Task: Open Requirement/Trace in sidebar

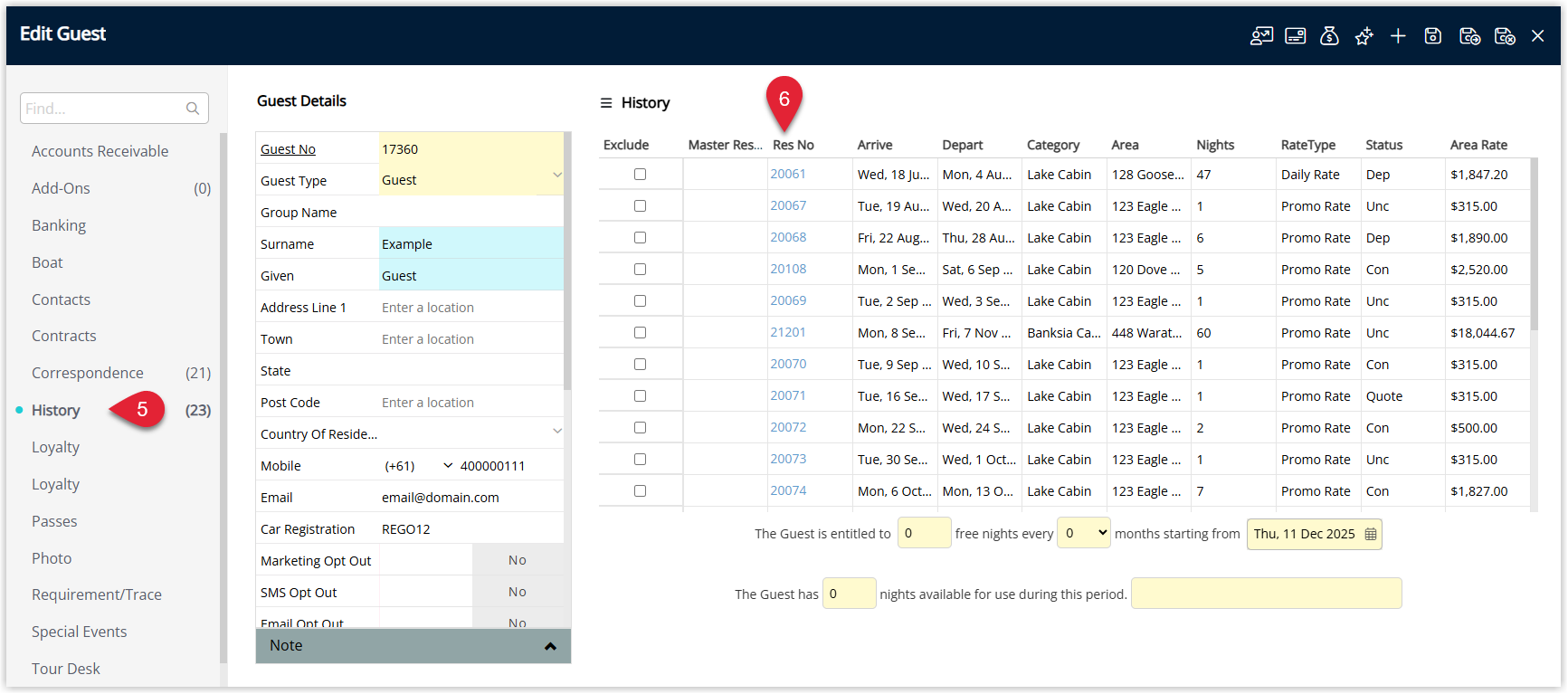Action: (97, 594)
